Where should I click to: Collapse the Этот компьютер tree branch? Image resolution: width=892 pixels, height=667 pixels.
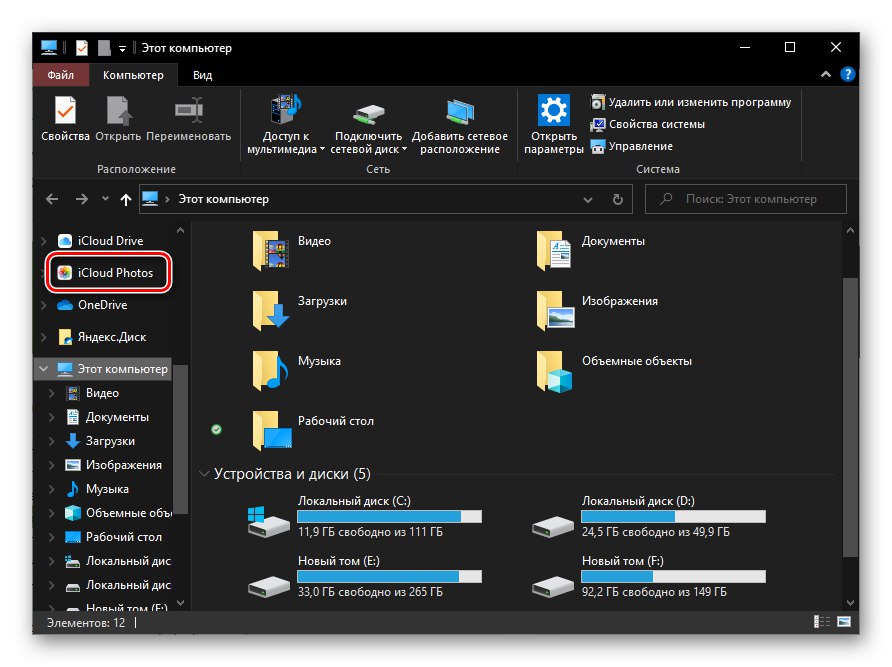(42, 368)
